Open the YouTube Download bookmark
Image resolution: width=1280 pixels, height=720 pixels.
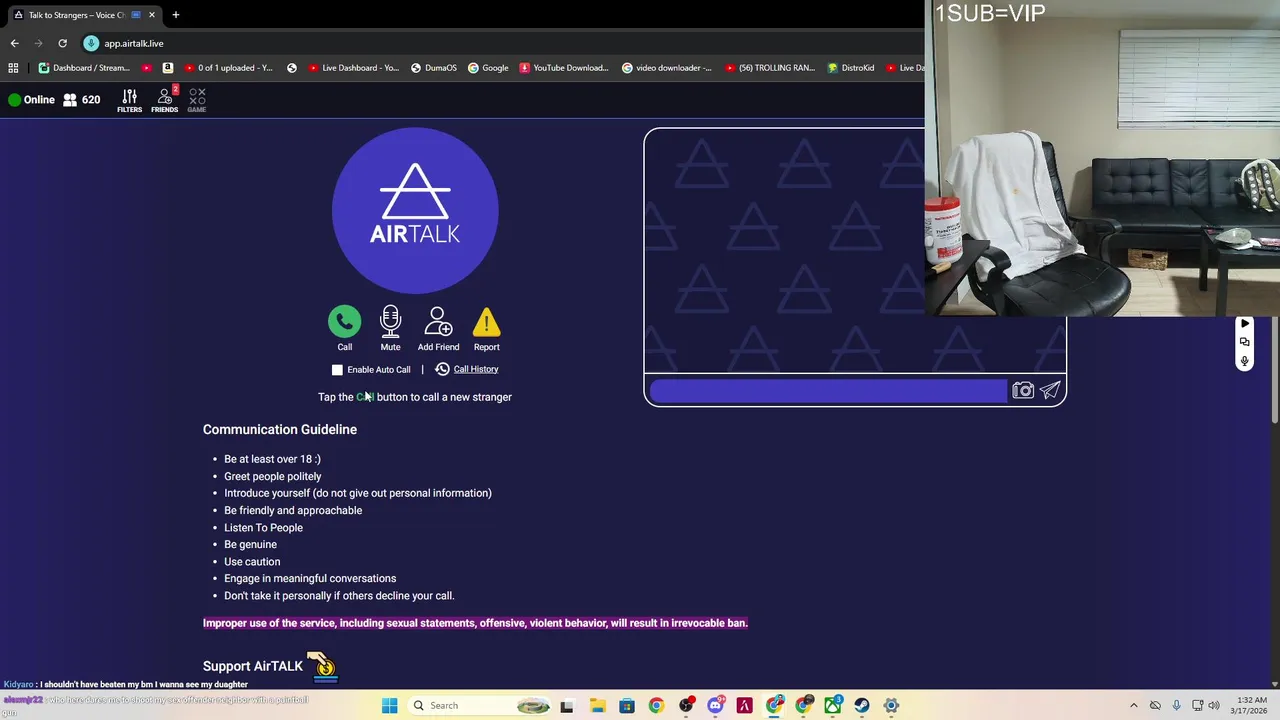[x=564, y=68]
